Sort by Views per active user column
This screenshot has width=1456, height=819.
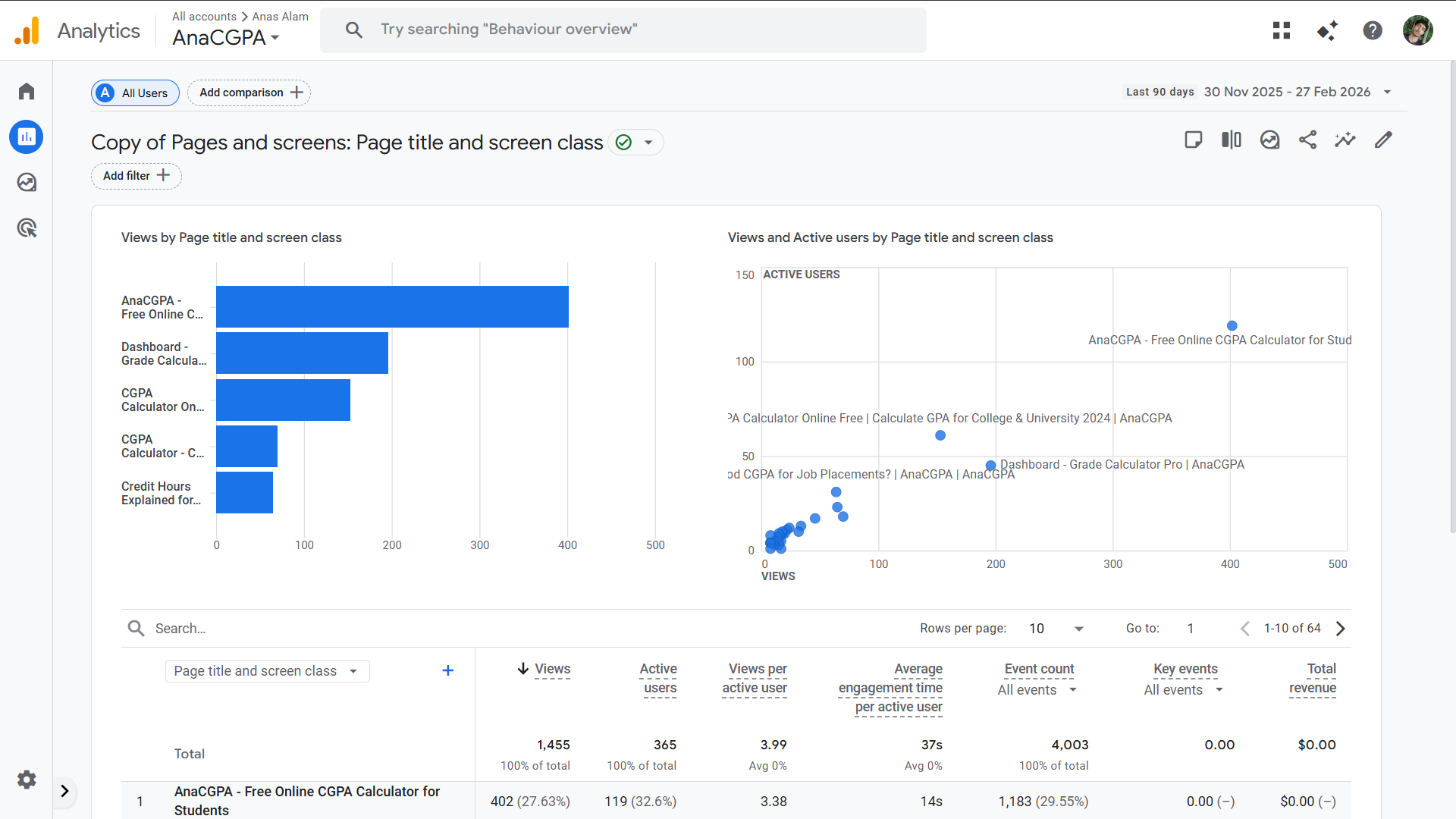tap(755, 679)
